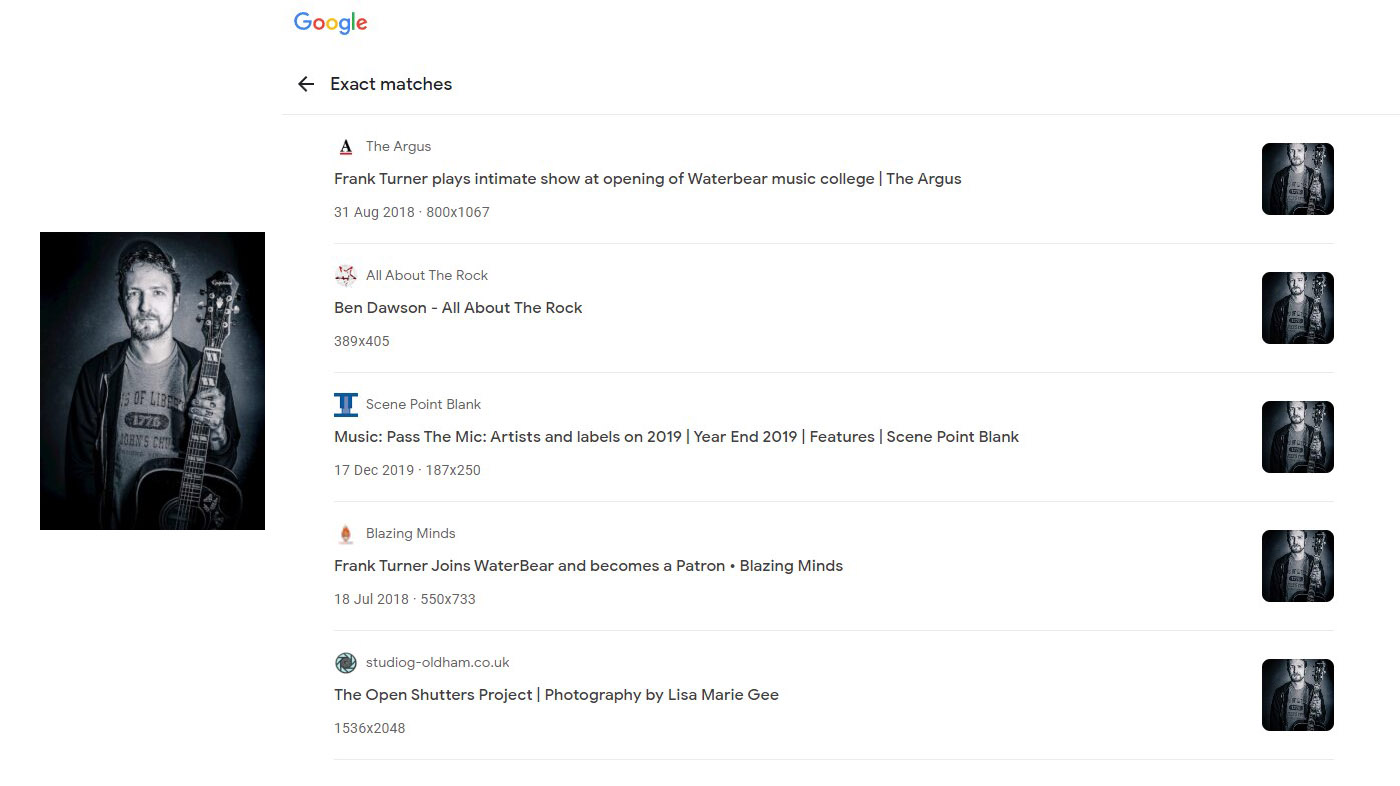The width and height of the screenshot is (1400, 786).
Task: Click the All About The Rock favicon
Action: coord(346,275)
